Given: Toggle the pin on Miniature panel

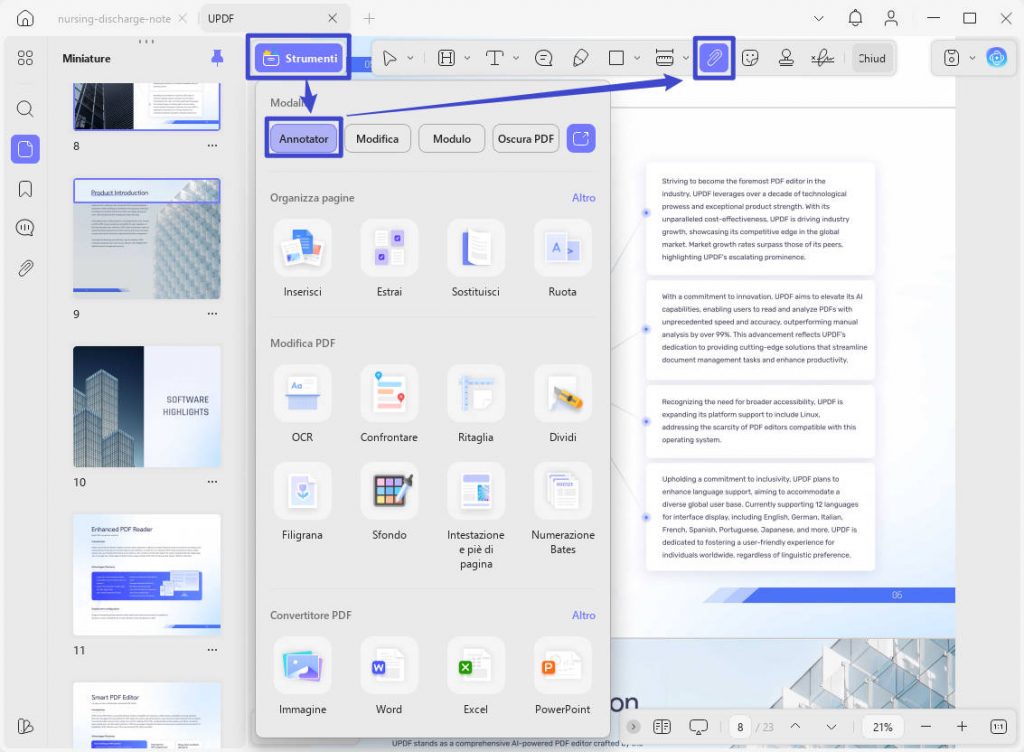Looking at the screenshot, I should pos(217,57).
